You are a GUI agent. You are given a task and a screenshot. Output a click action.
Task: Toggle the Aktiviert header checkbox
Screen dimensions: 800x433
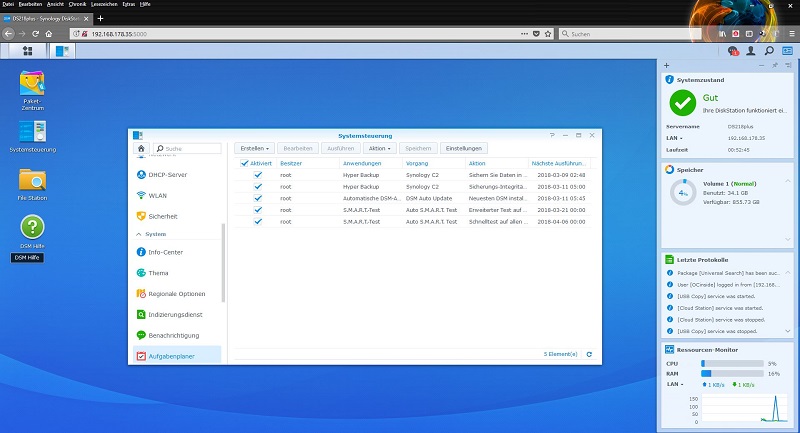(x=244, y=163)
